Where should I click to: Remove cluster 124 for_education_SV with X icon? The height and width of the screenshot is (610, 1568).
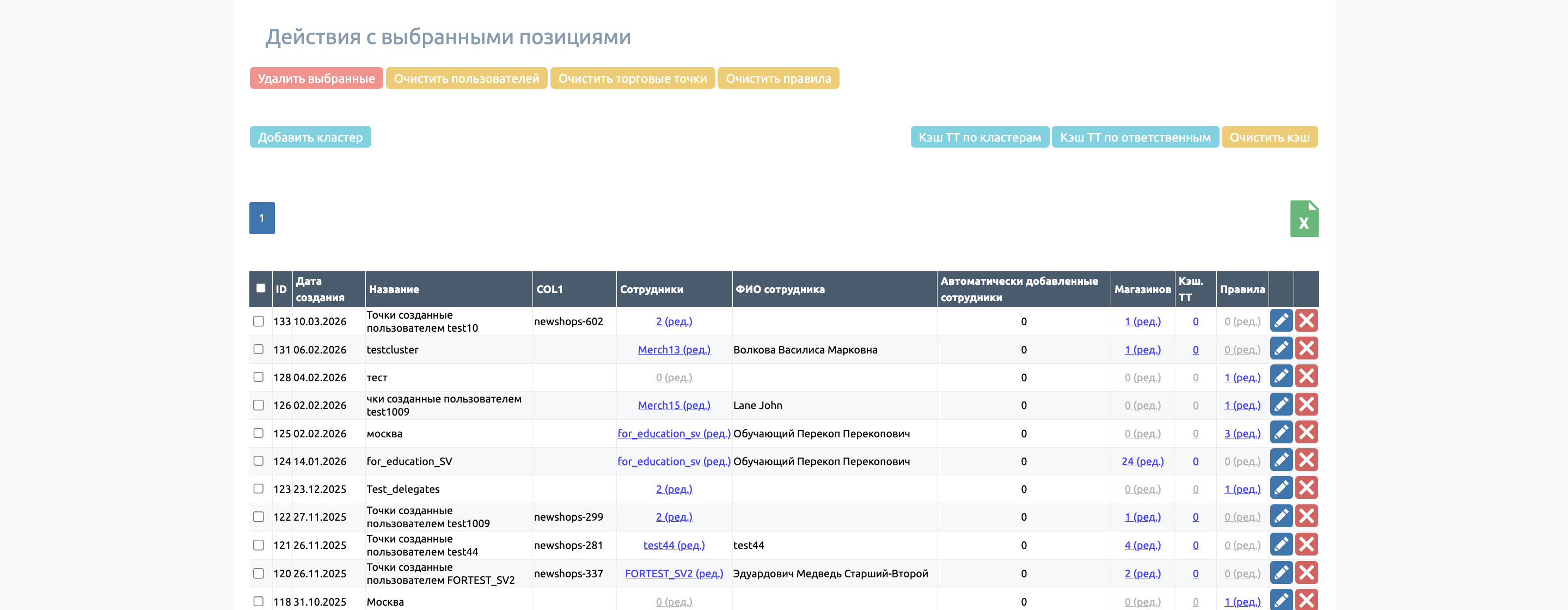1306,461
